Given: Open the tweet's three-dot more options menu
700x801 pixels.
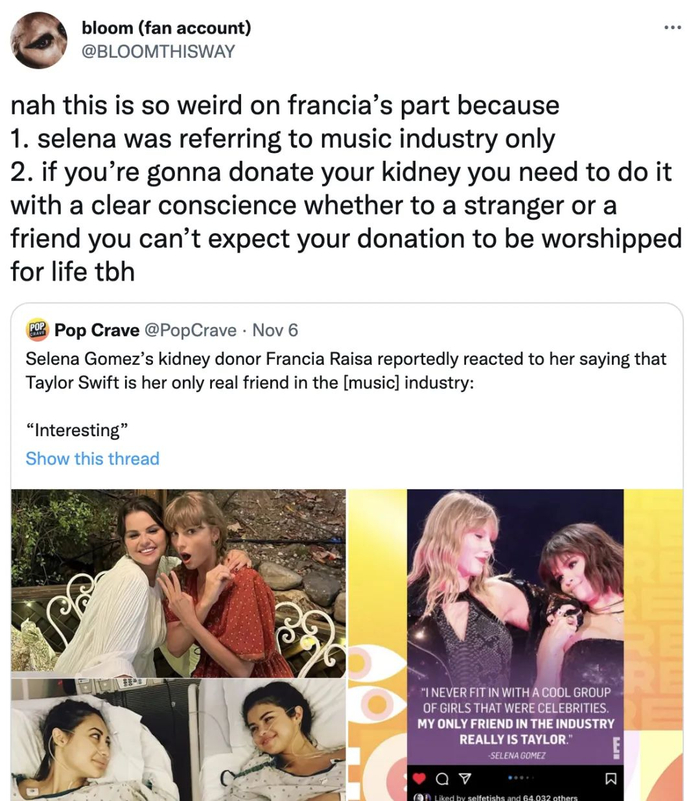Looking at the screenshot, I should pyautogui.click(x=672, y=26).
